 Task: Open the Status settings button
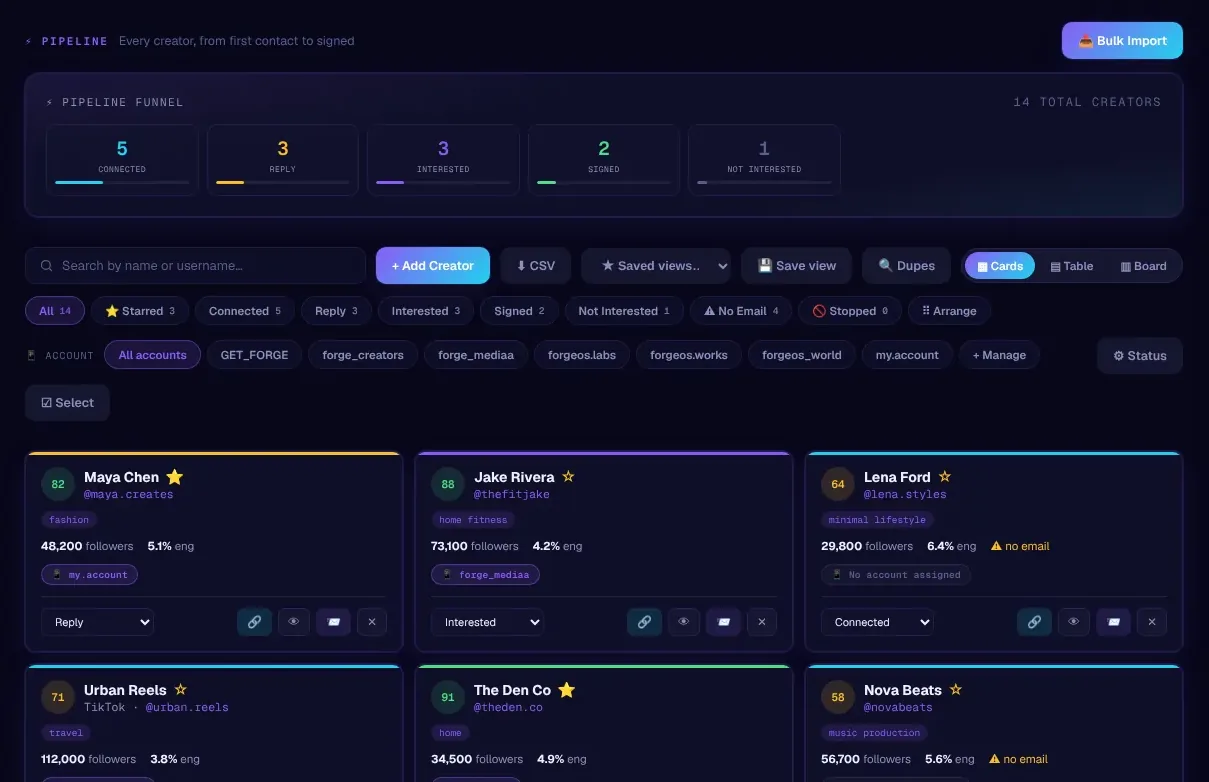[x=1140, y=356]
